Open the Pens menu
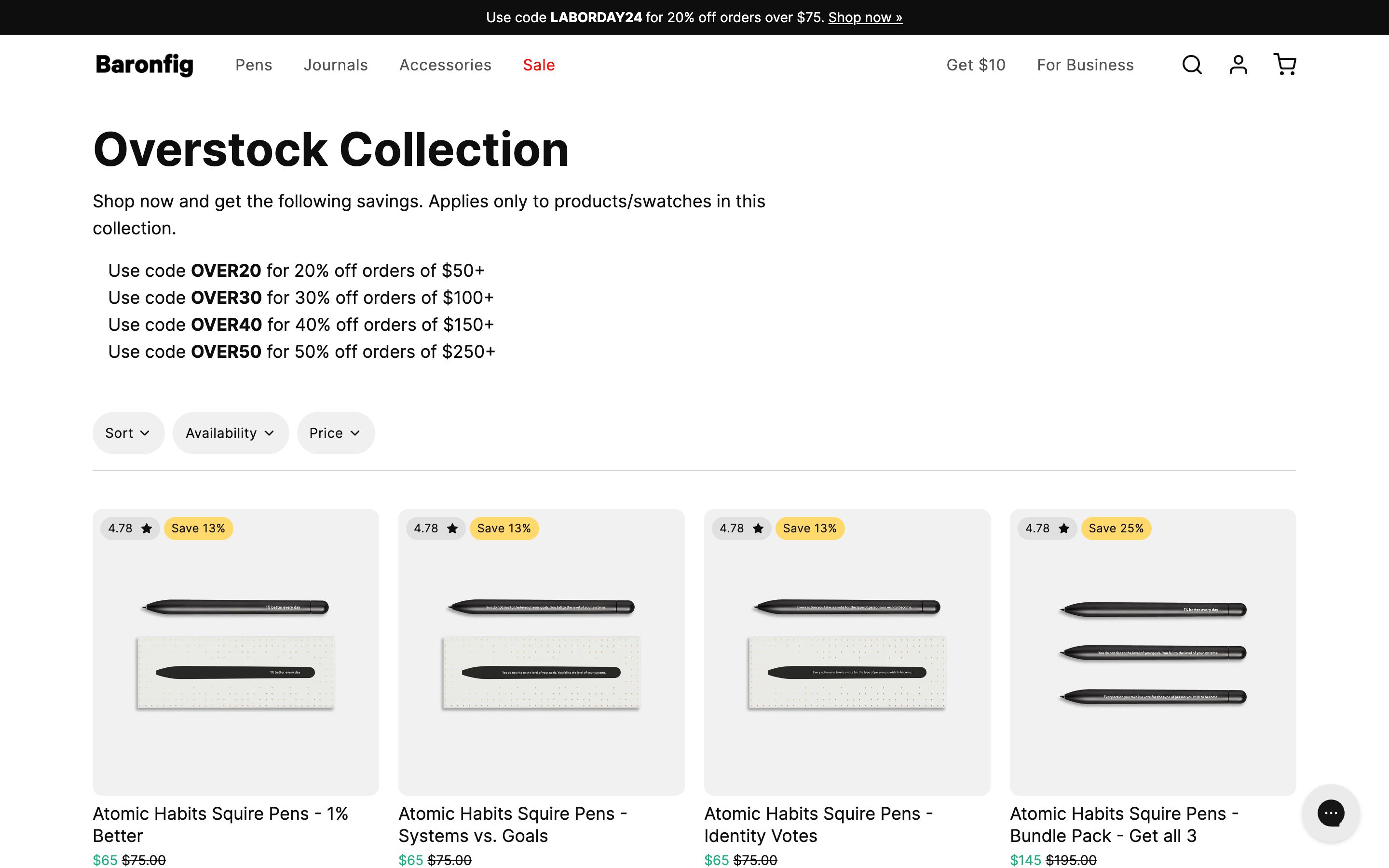 254,65
